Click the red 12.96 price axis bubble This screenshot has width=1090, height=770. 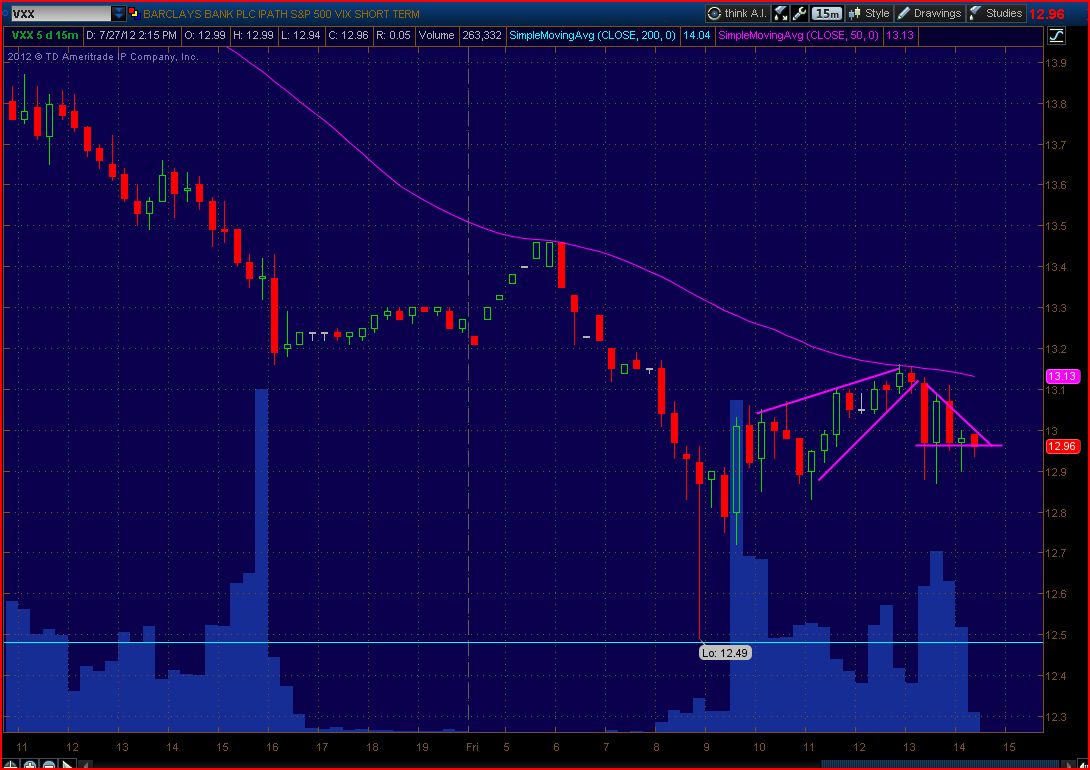1062,446
